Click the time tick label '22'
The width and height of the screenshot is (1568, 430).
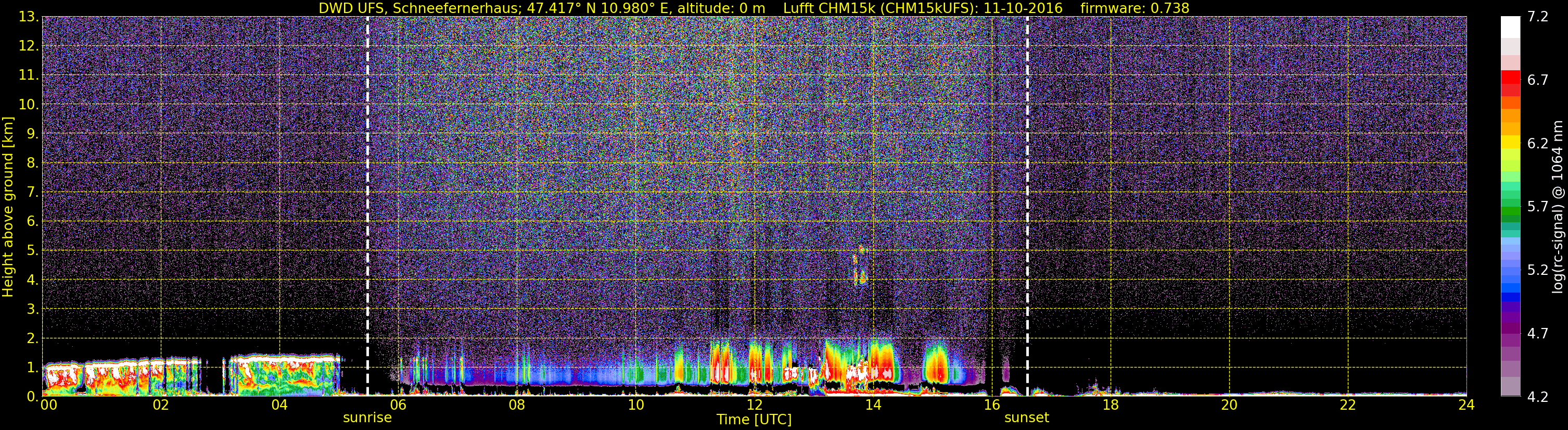(1348, 405)
